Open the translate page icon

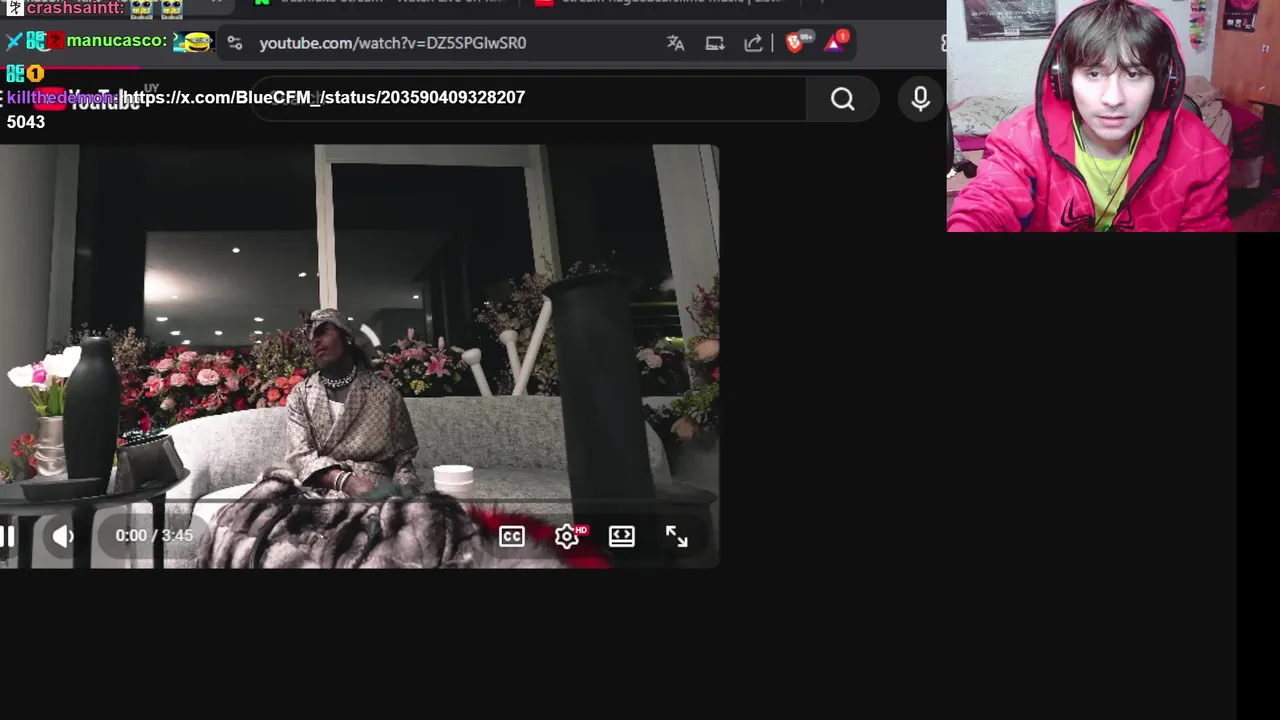(x=676, y=43)
